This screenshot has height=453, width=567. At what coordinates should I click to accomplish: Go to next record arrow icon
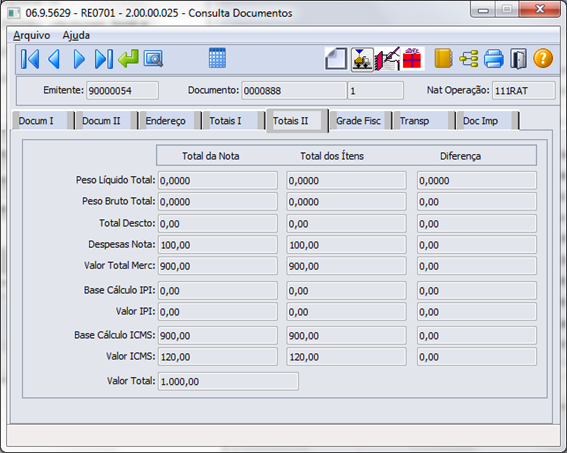(79, 59)
